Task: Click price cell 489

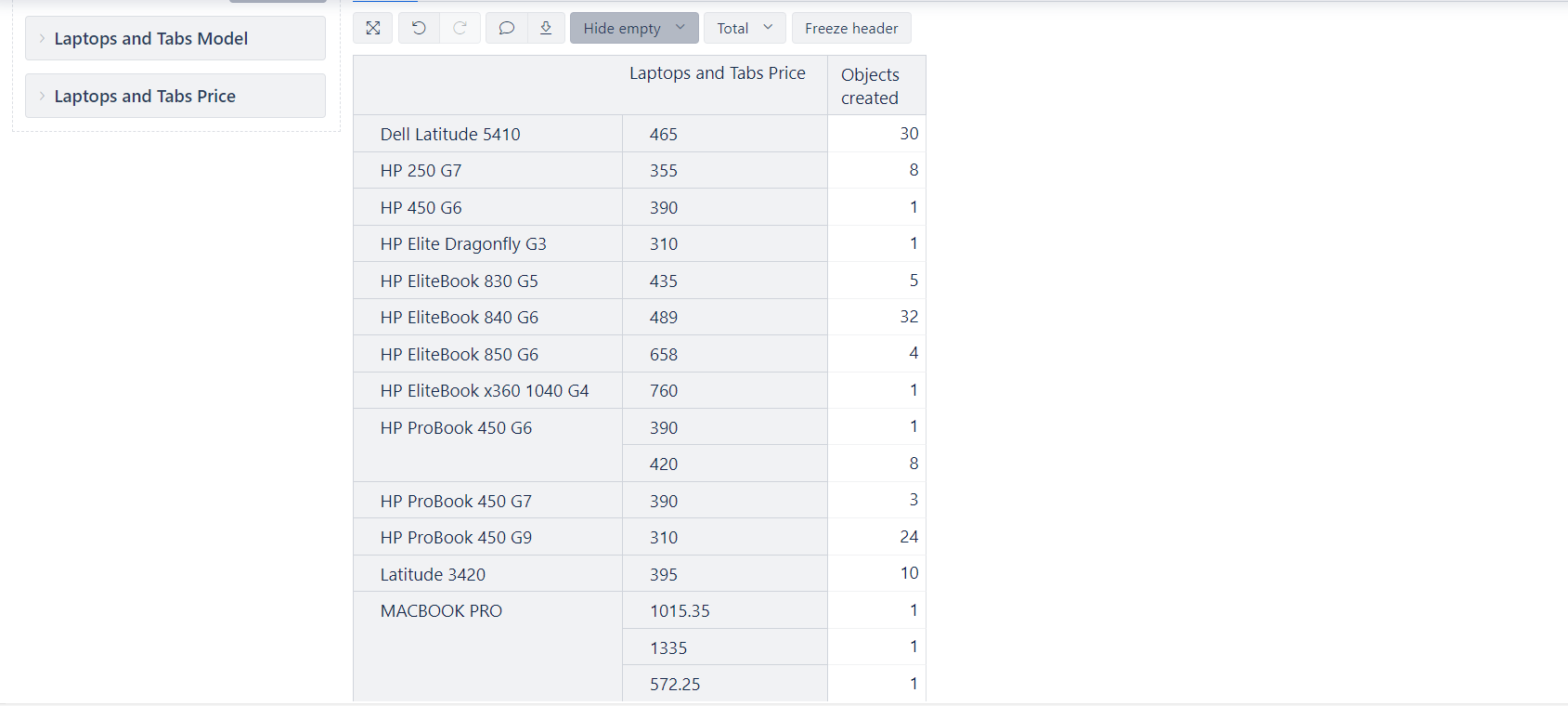Action: [725, 318]
